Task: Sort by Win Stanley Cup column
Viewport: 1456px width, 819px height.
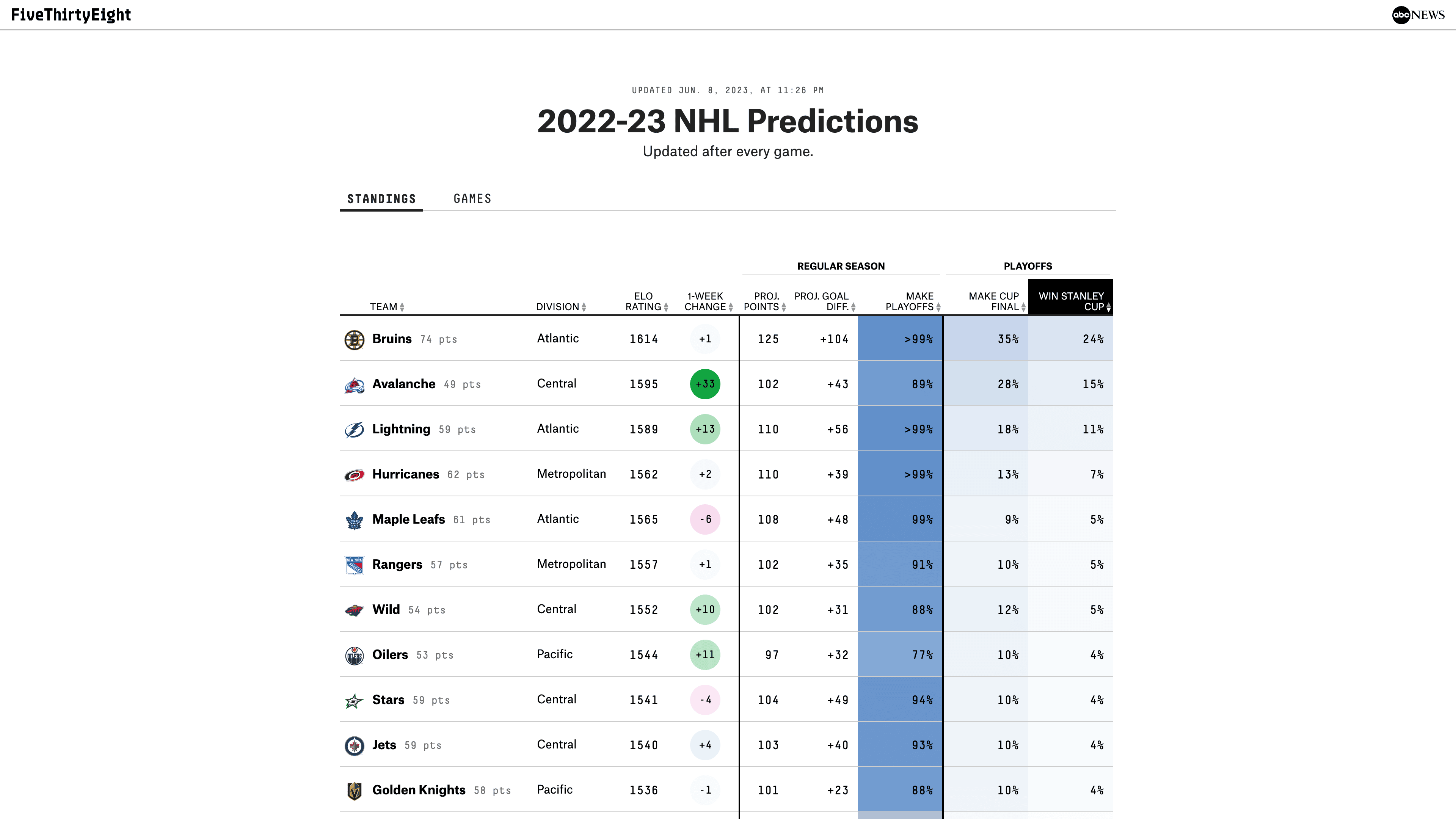Action: tap(1072, 302)
